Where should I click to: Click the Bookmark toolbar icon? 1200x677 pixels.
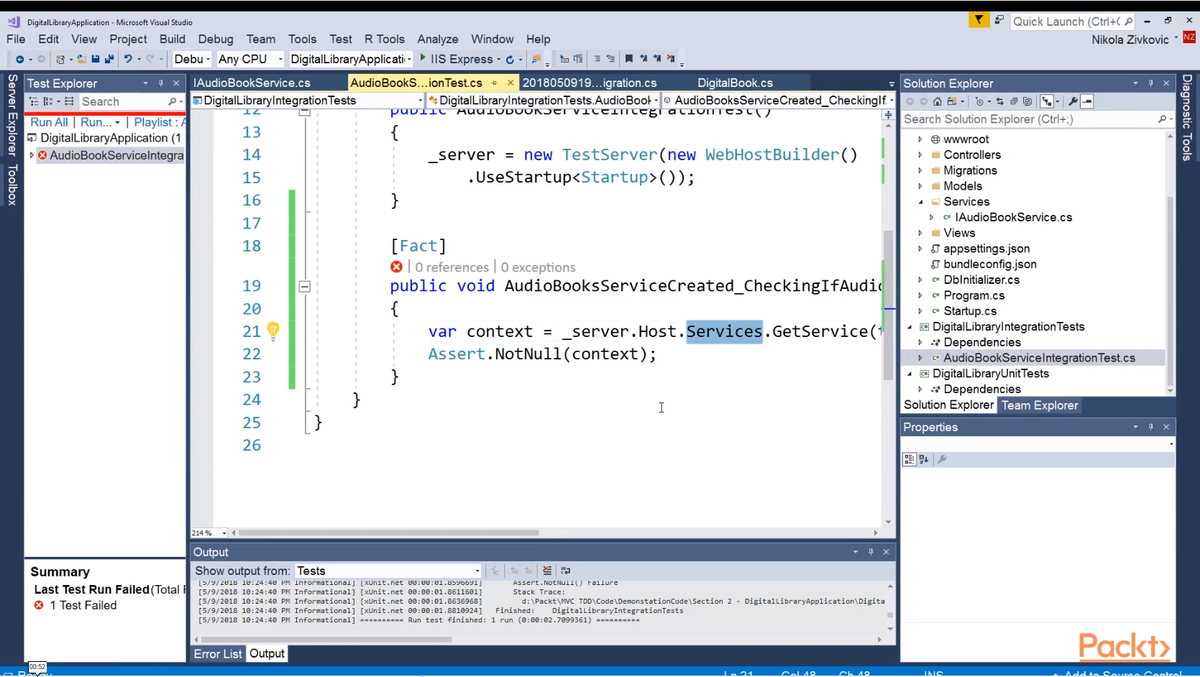point(628,59)
